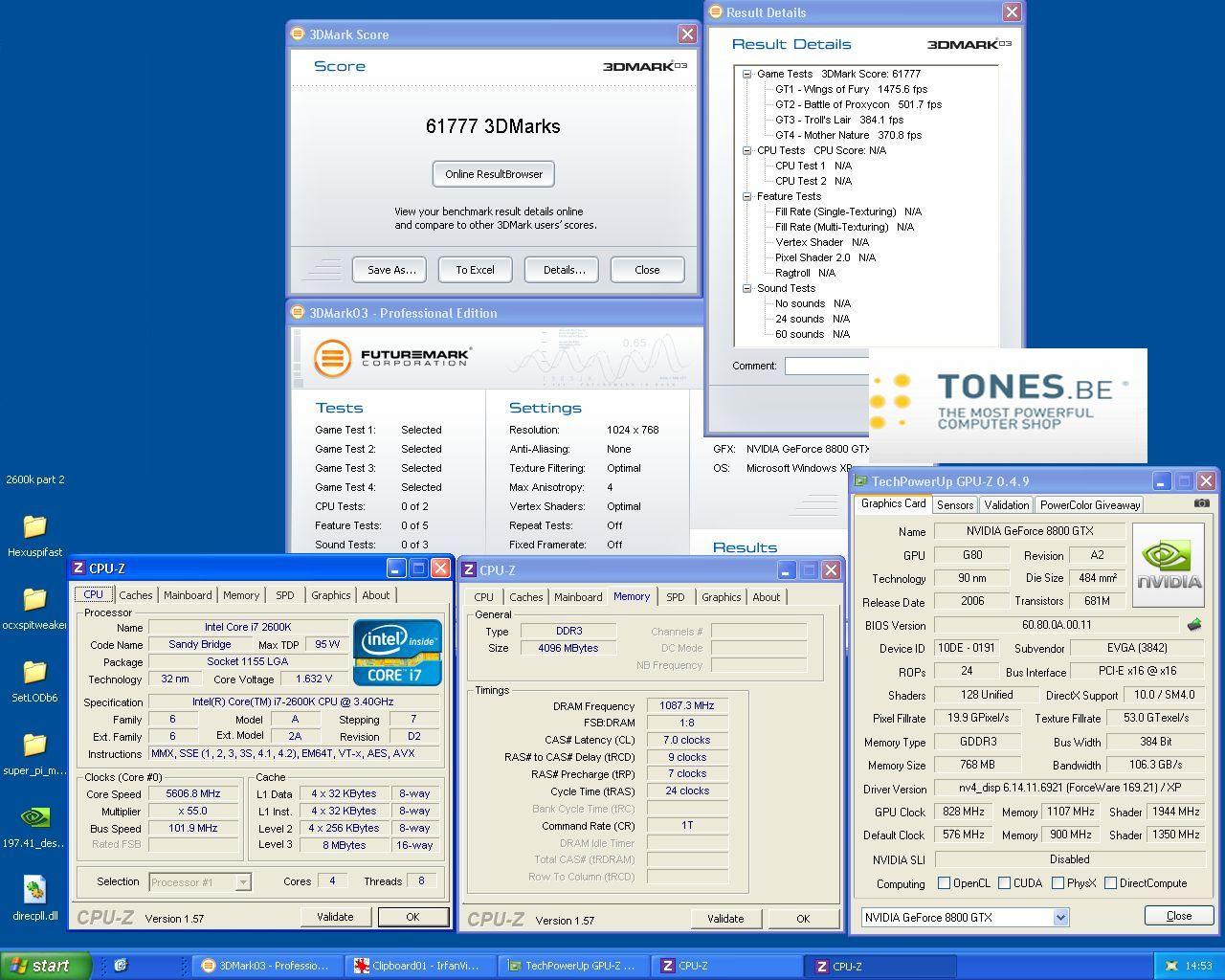The height and width of the screenshot is (980, 1225).
Task: Click the Close button in GPU-Z
Action: click(1179, 916)
